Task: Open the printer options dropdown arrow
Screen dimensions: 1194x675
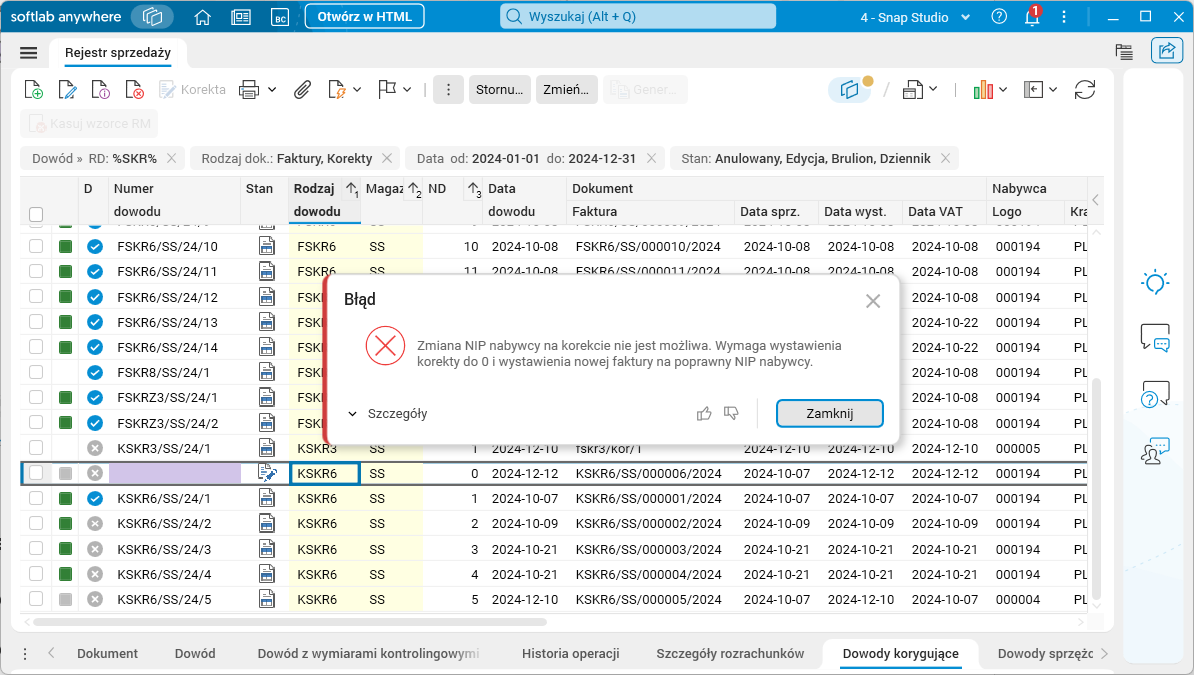Action: coord(272,90)
